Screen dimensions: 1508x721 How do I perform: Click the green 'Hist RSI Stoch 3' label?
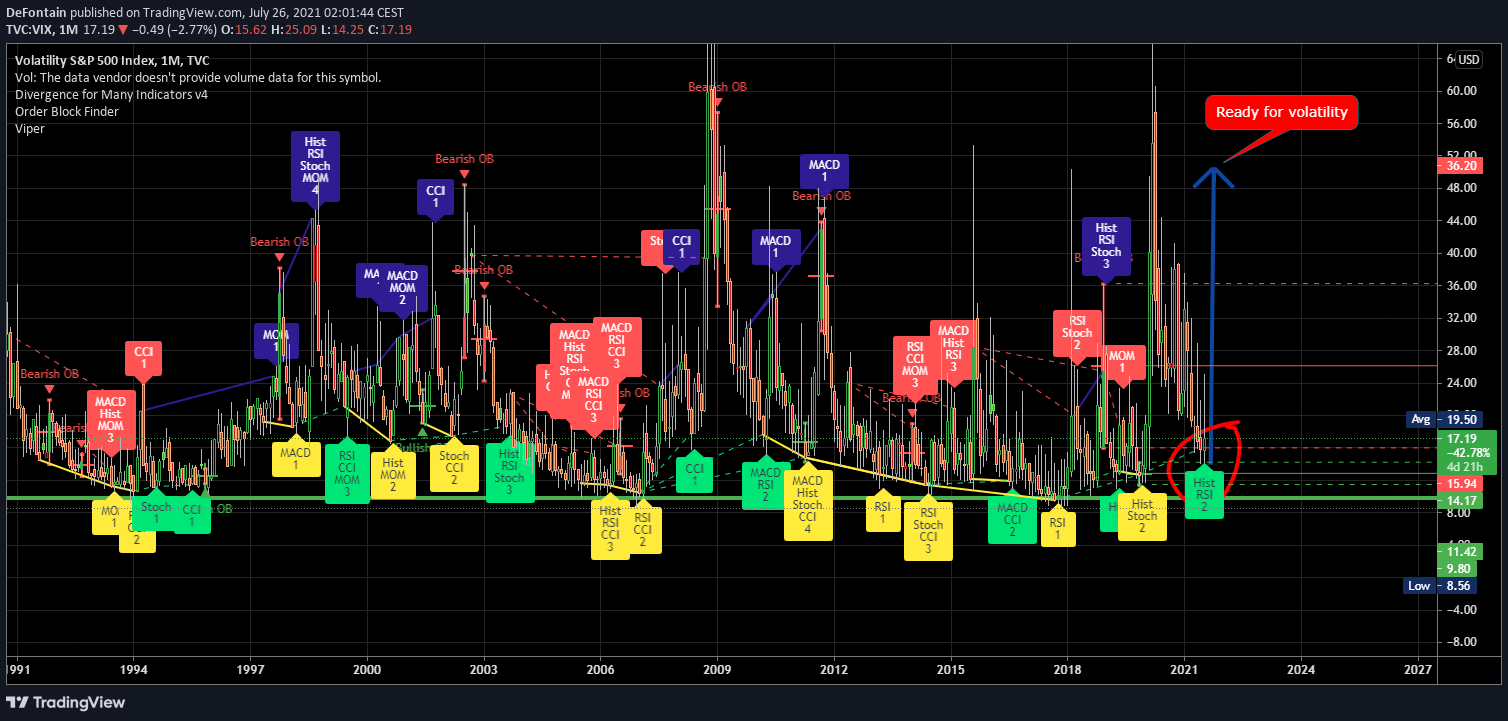click(509, 472)
